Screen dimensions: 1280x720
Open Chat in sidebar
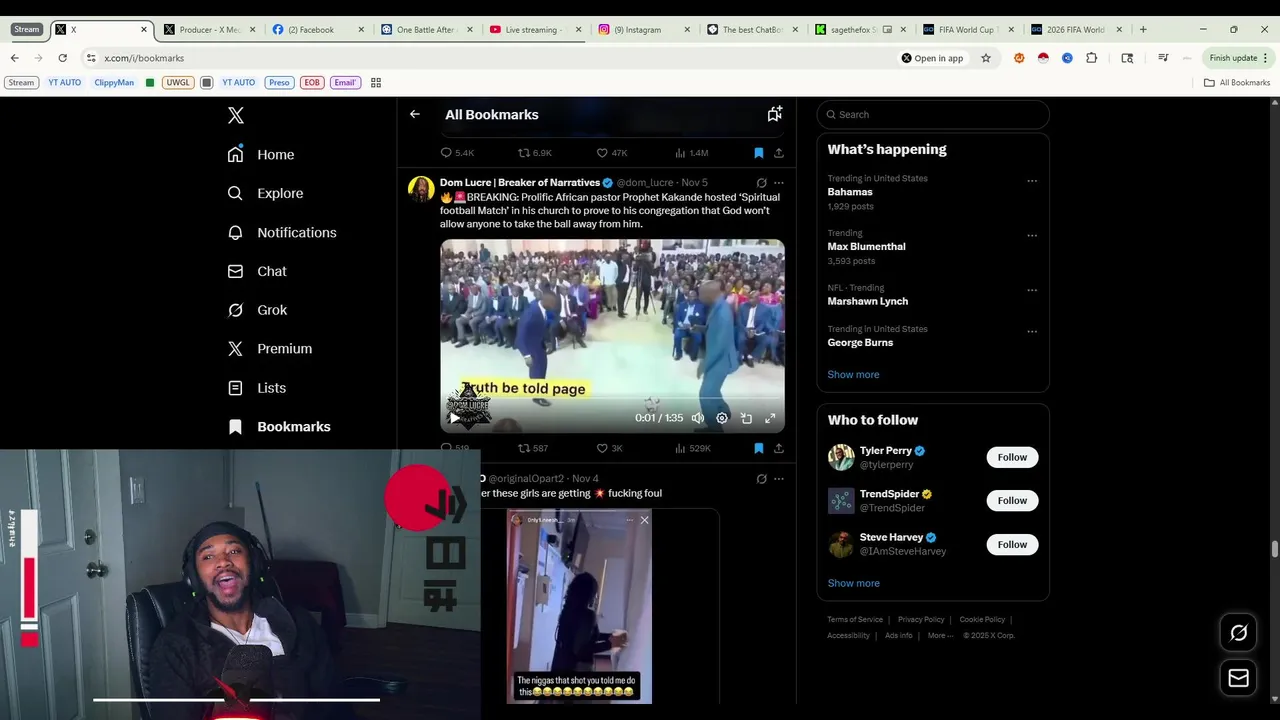tap(257, 271)
